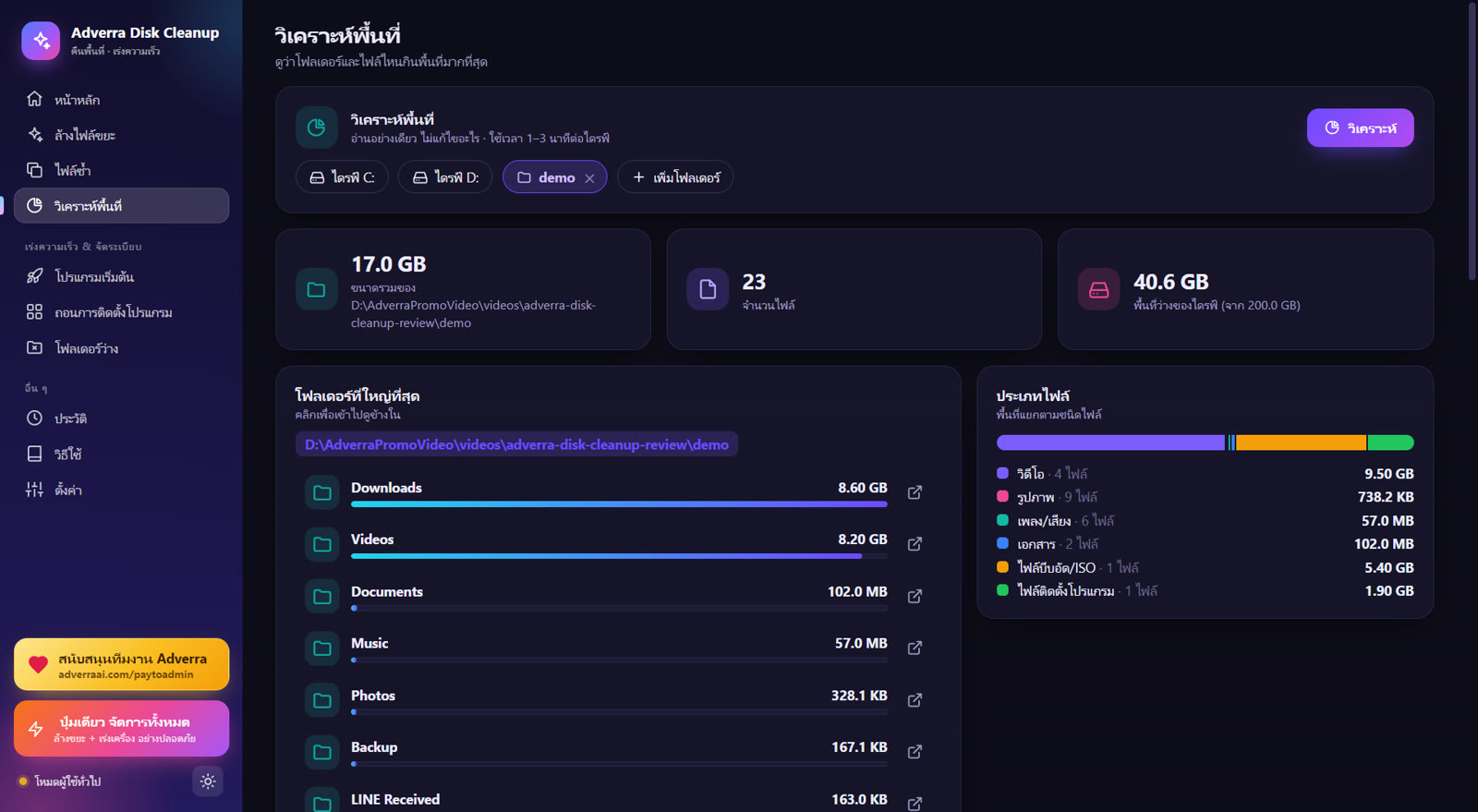
Task: Toggle the ไดรฟ์ D: drive chip
Action: click(445, 177)
